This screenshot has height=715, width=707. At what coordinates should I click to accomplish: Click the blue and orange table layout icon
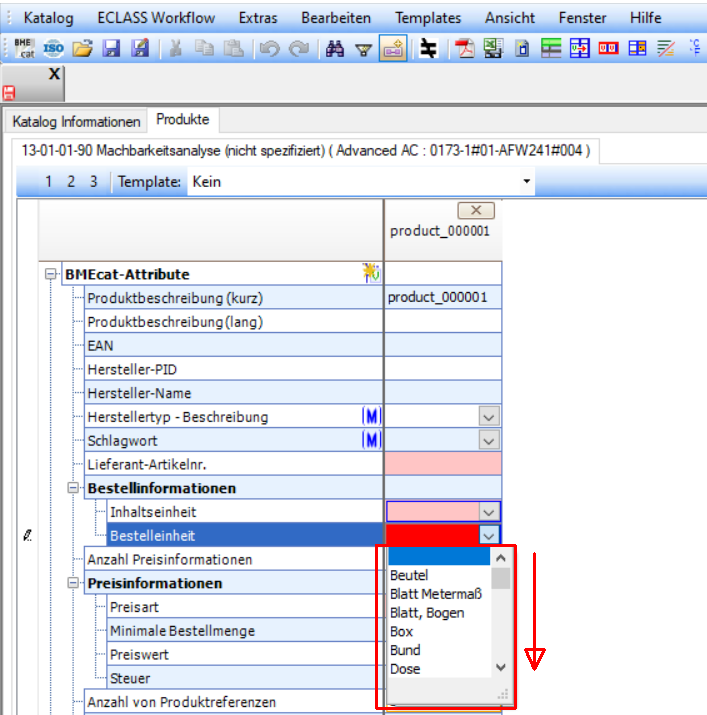point(637,48)
